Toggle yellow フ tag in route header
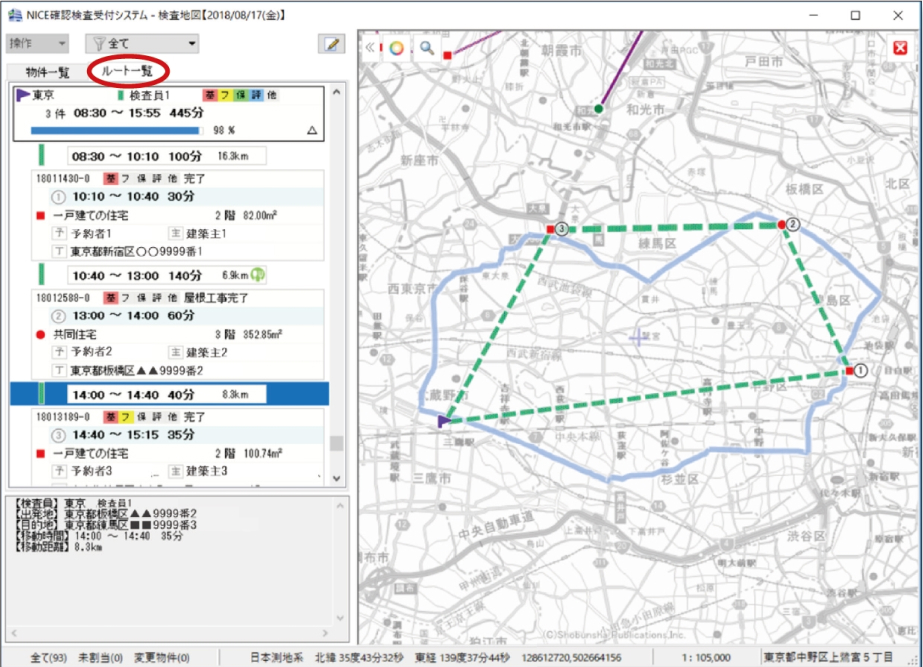923x667 pixels. pos(225,95)
